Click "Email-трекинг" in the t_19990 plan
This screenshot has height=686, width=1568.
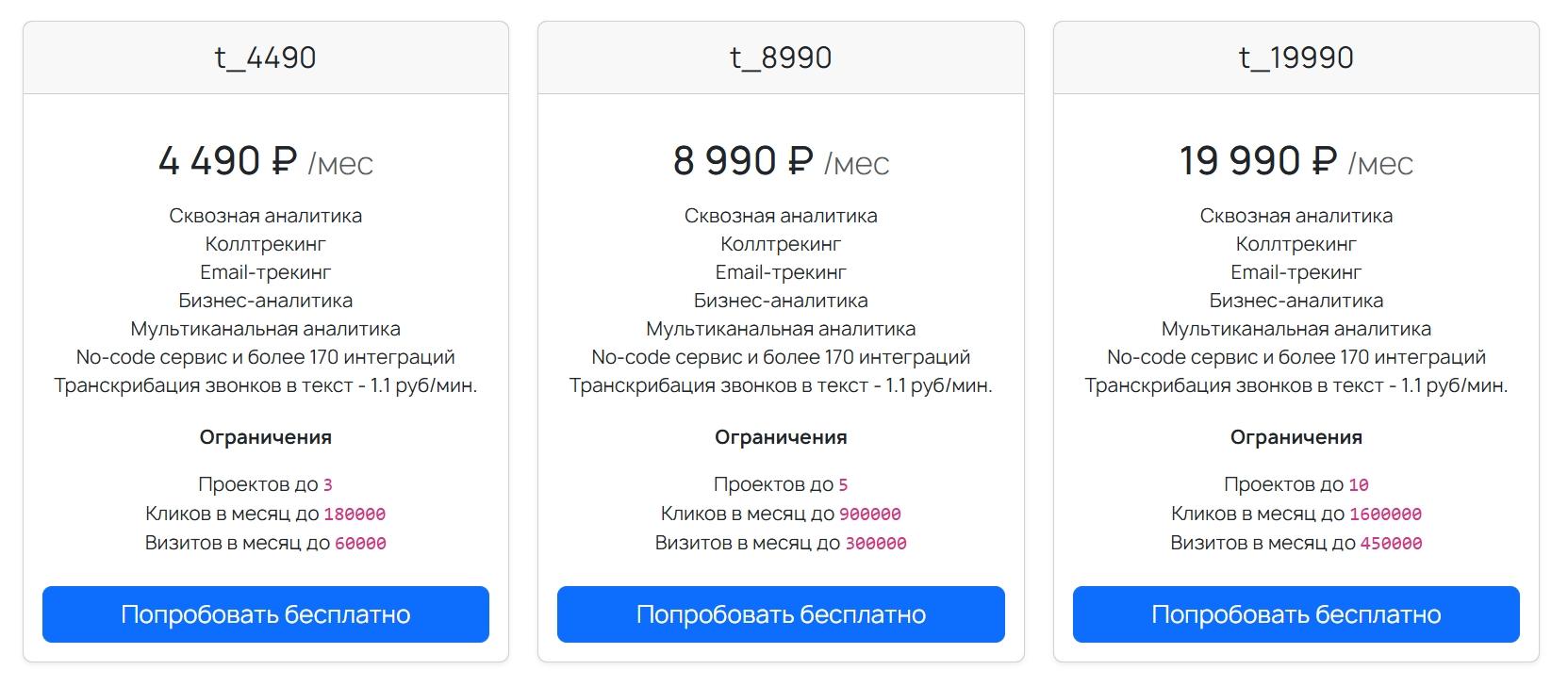click(1296, 272)
